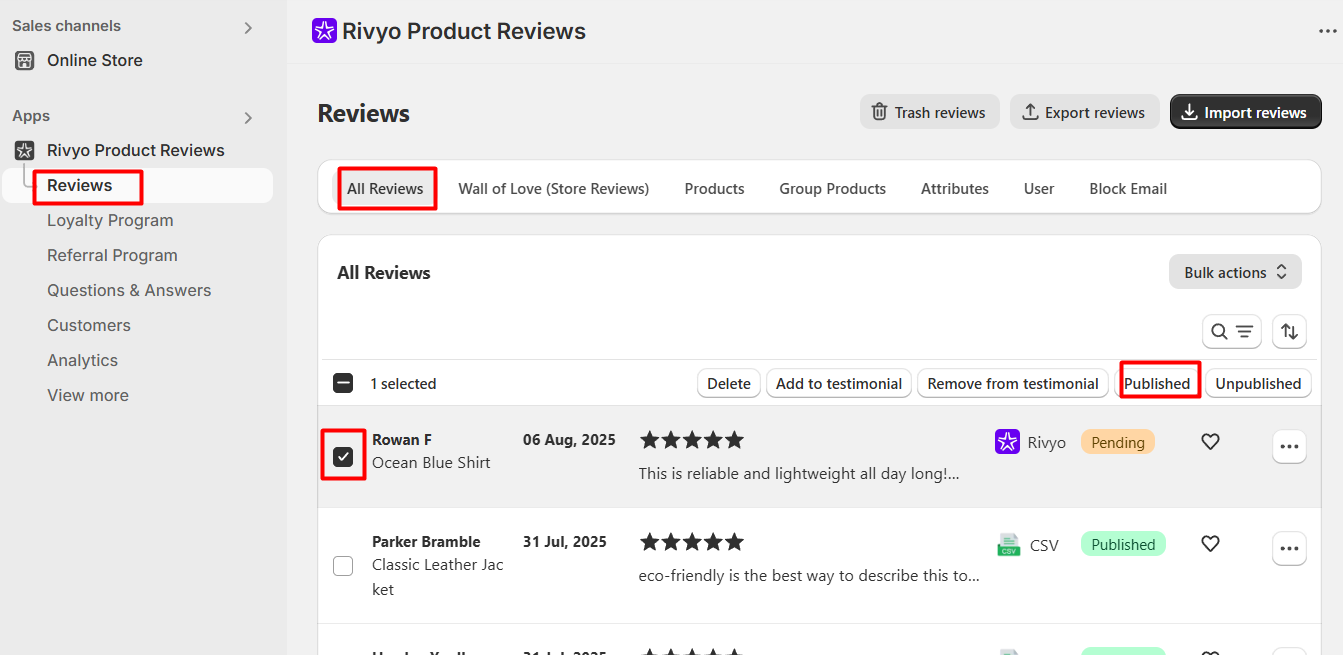Open more options for Rowan F review

click(1289, 446)
